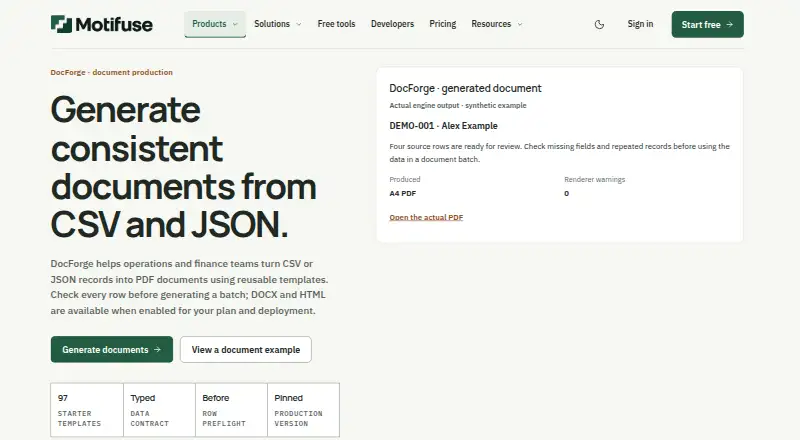This screenshot has height=440, width=800.
Task: Click the arrow icon in Generate documents
Action: coord(157,350)
